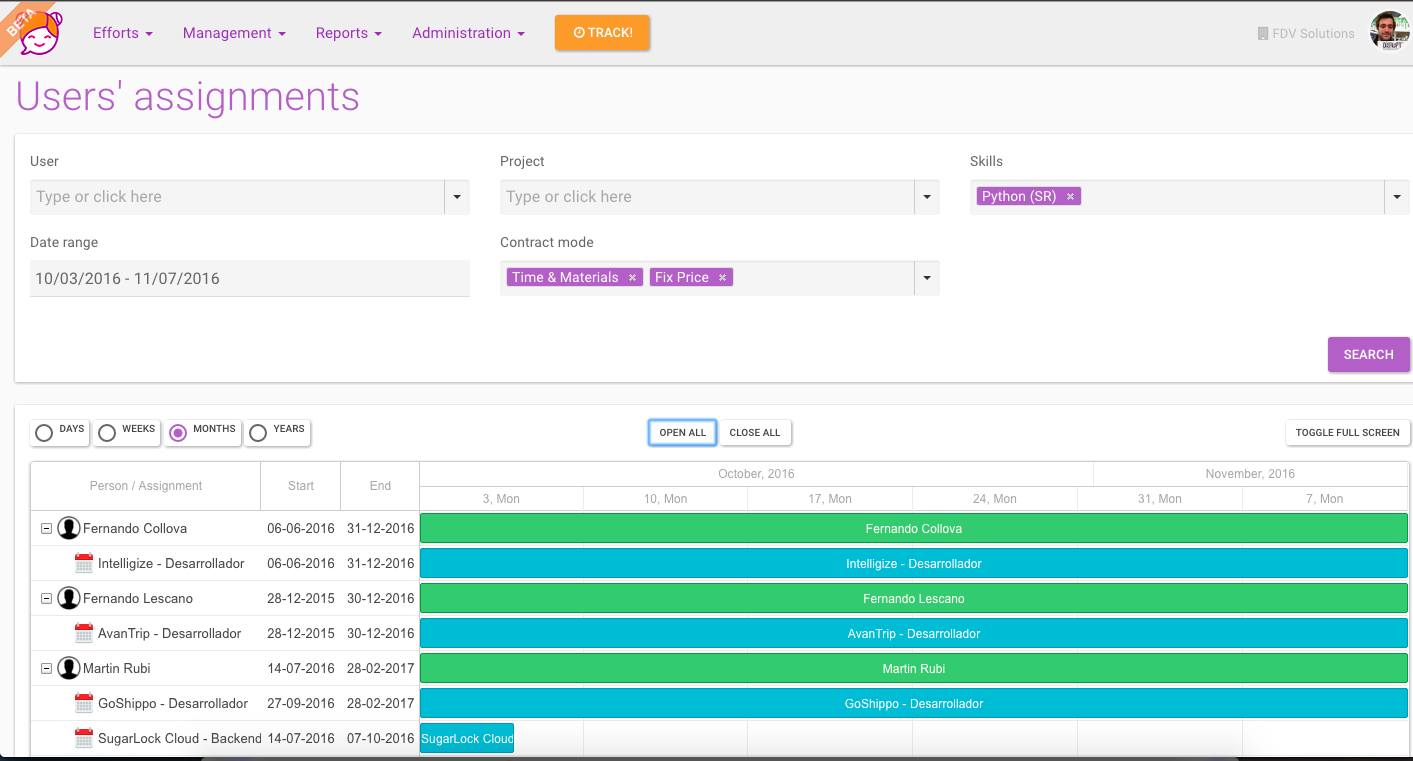Click end date 28-02-2017 of GoShippo row
The image size is (1413, 761).
click(x=380, y=703)
